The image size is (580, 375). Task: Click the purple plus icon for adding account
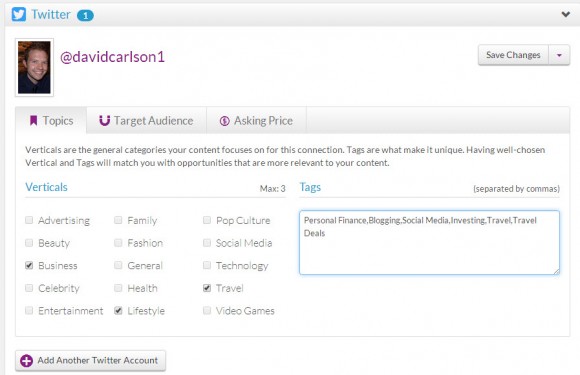27,361
